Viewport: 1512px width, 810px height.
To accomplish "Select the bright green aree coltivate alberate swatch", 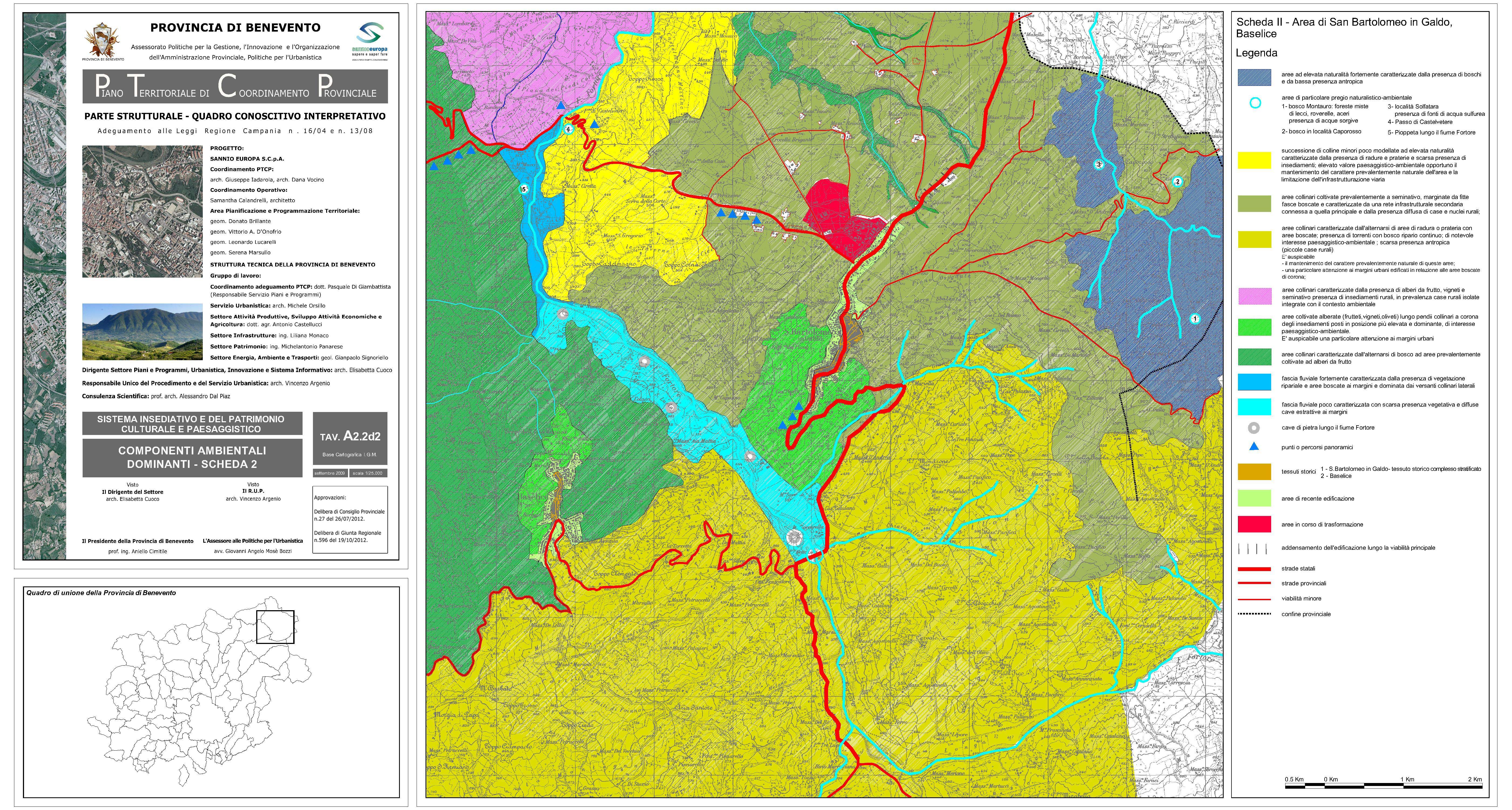I will click(x=1254, y=327).
